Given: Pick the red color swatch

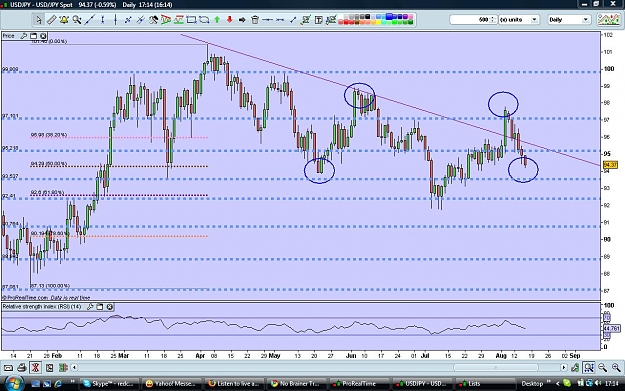Looking at the screenshot, I should 346,22.
